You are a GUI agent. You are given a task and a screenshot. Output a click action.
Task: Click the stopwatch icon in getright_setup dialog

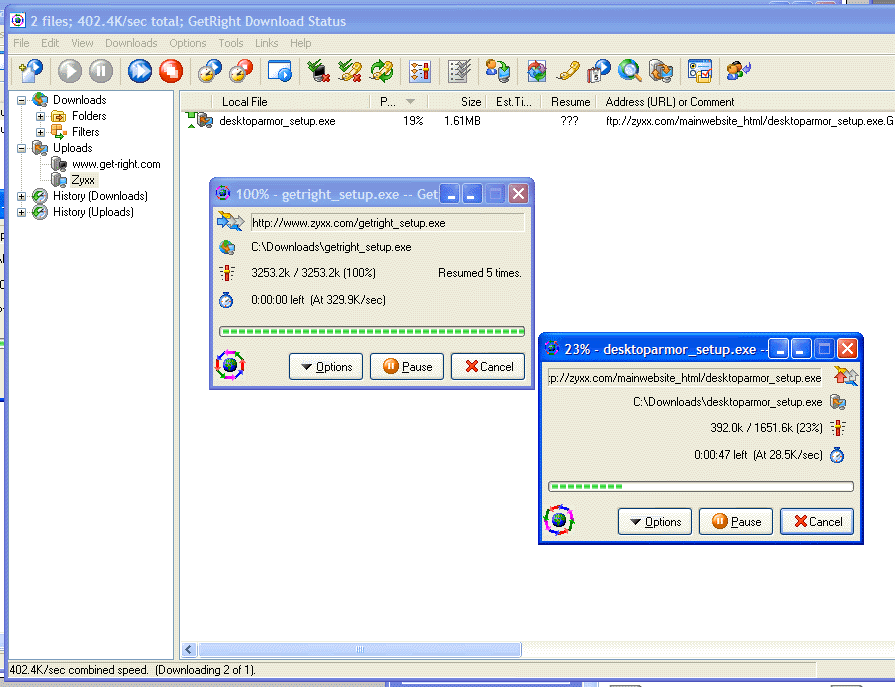coord(226,300)
